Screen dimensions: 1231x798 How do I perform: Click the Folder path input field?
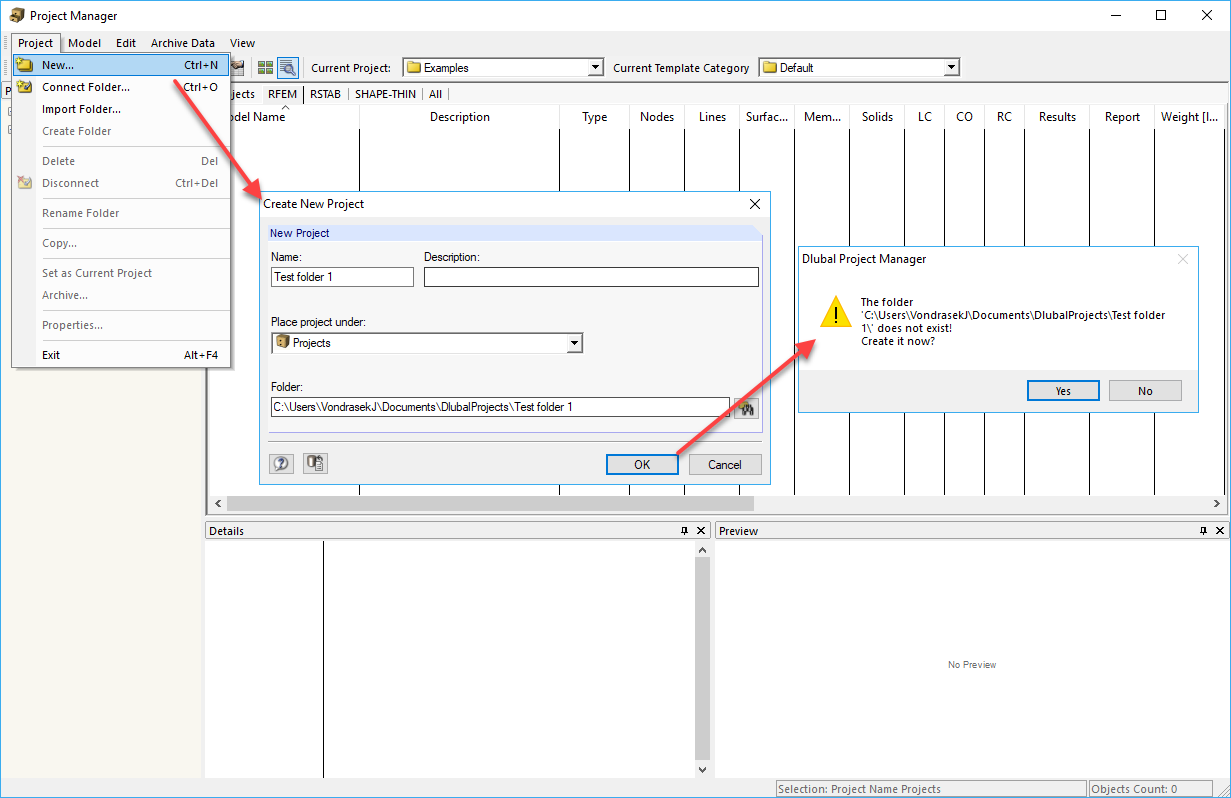[x=501, y=407]
